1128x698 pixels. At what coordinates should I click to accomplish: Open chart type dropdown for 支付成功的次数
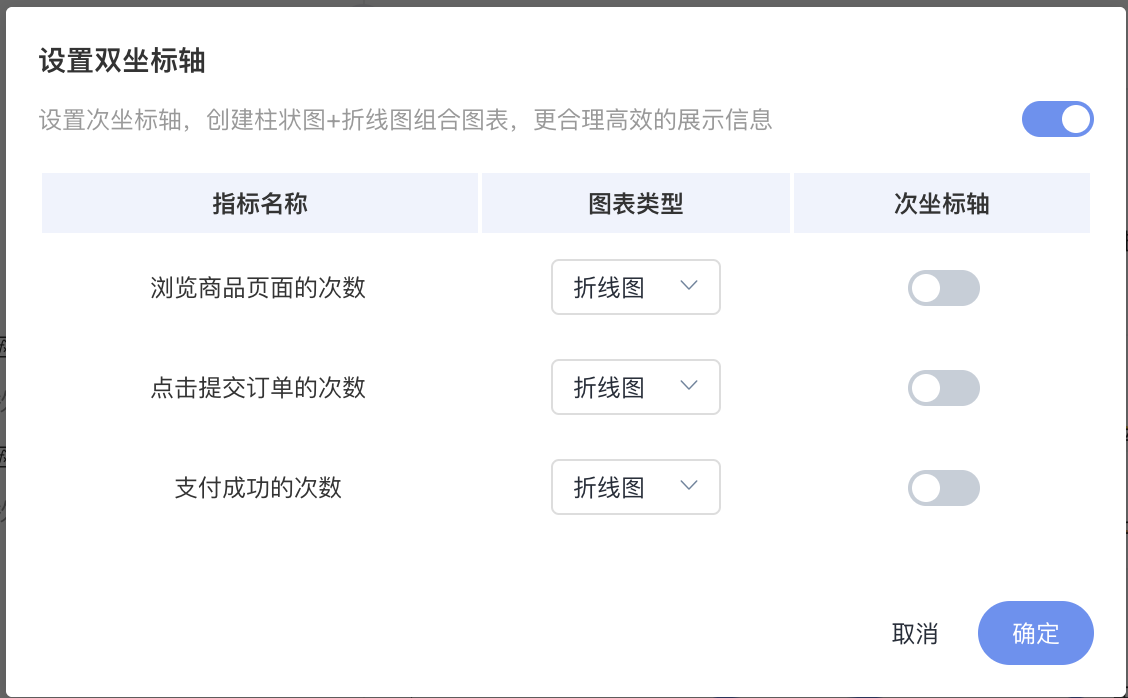coord(636,487)
